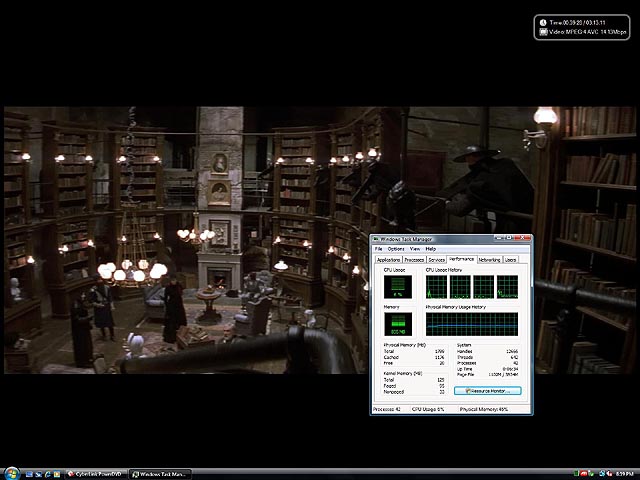Select the Performance tab
The width and height of the screenshot is (640, 480).
(x=462, y=259)
